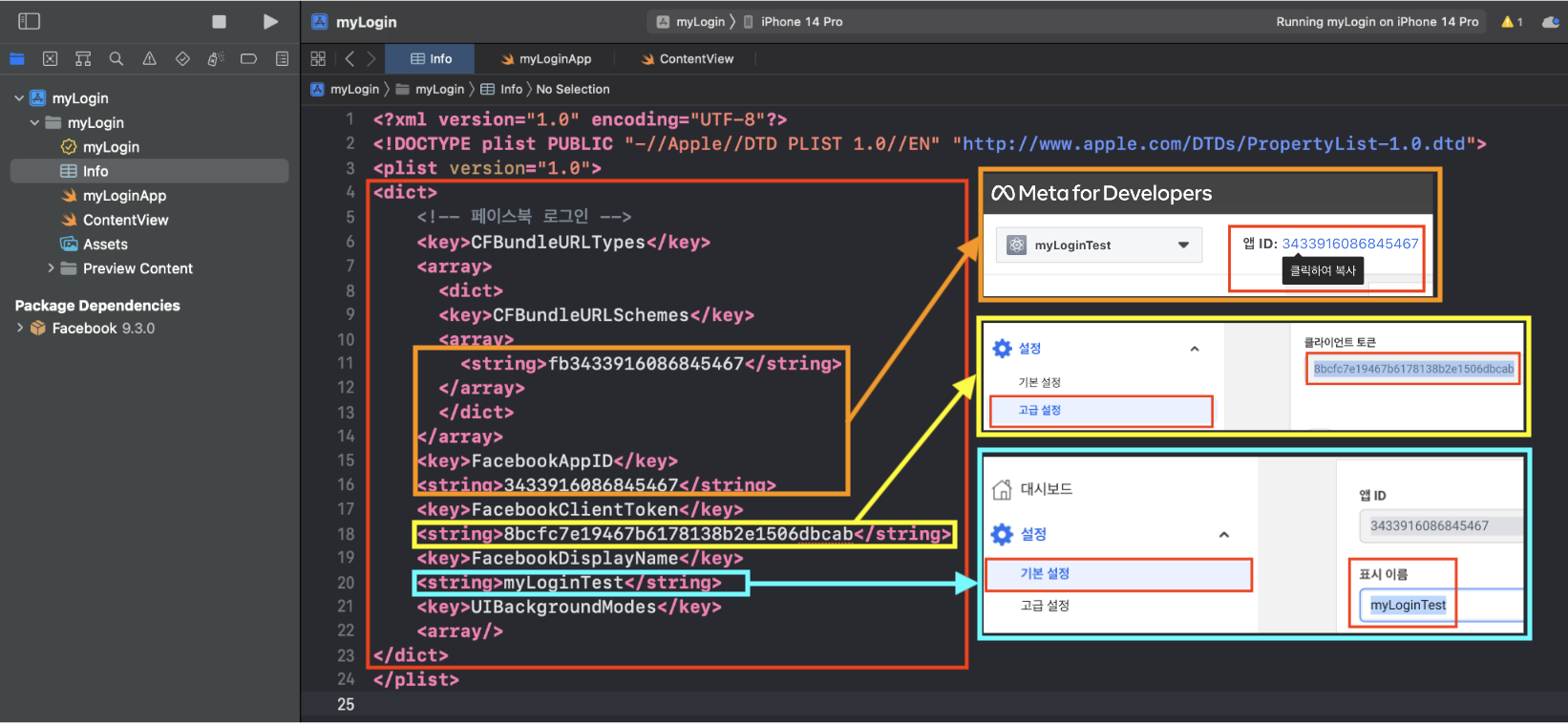
Task: Click No Selection in jump bar
Action: 573,90
